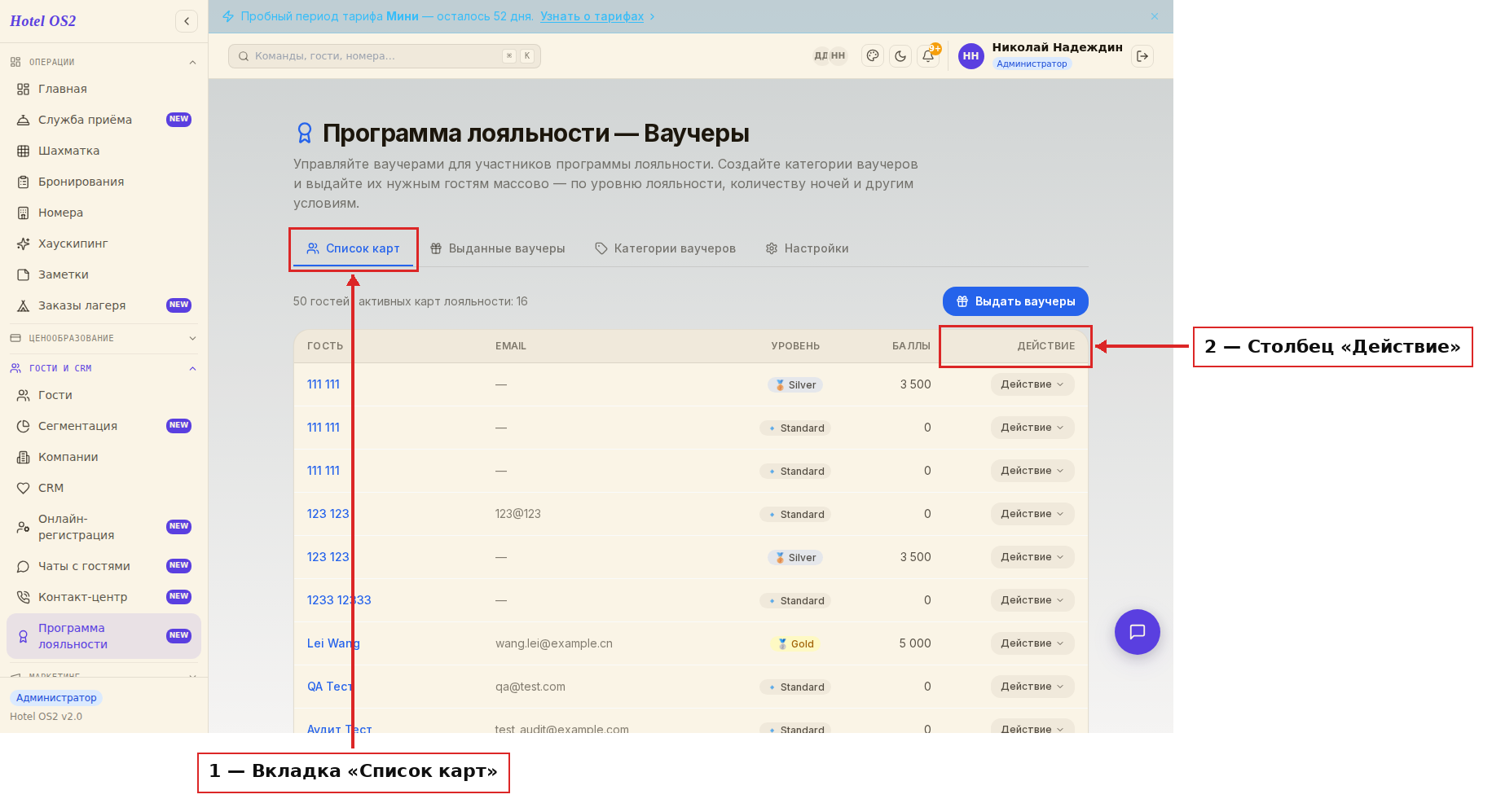
Task: Focus the command search field
Action: (x=385, y=56)
